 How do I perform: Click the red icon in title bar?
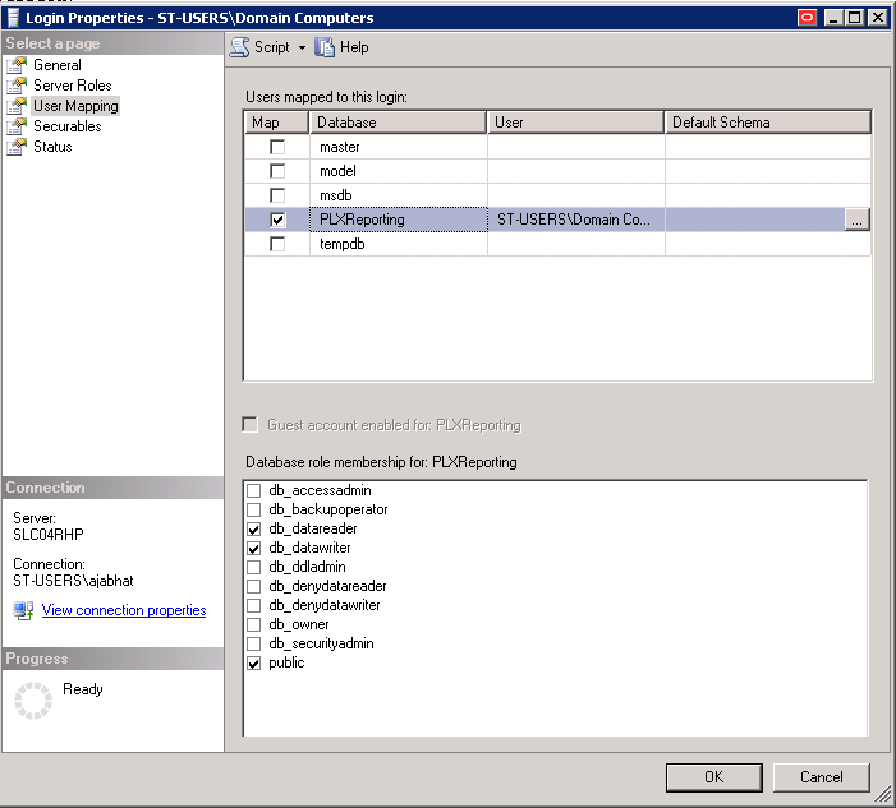[807, 18]
